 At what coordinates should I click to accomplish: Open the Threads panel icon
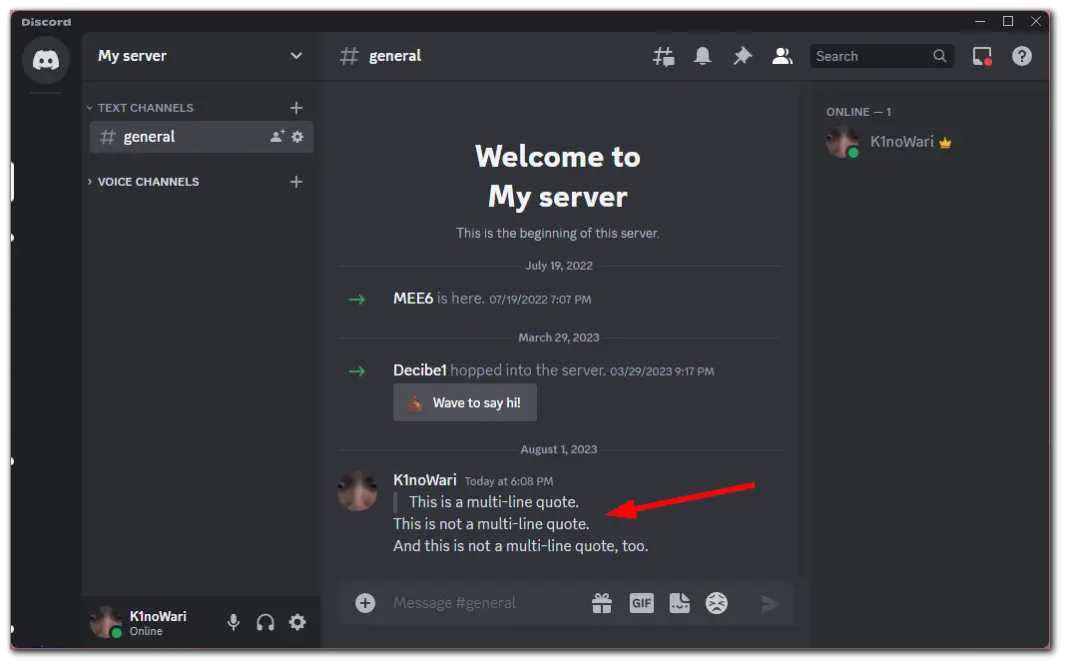663,56
